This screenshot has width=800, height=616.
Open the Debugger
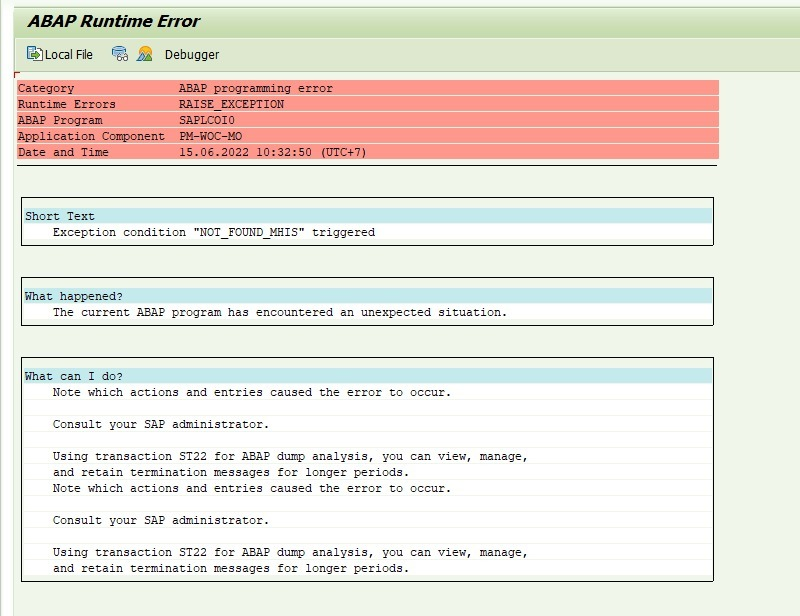tap(191, 55)
